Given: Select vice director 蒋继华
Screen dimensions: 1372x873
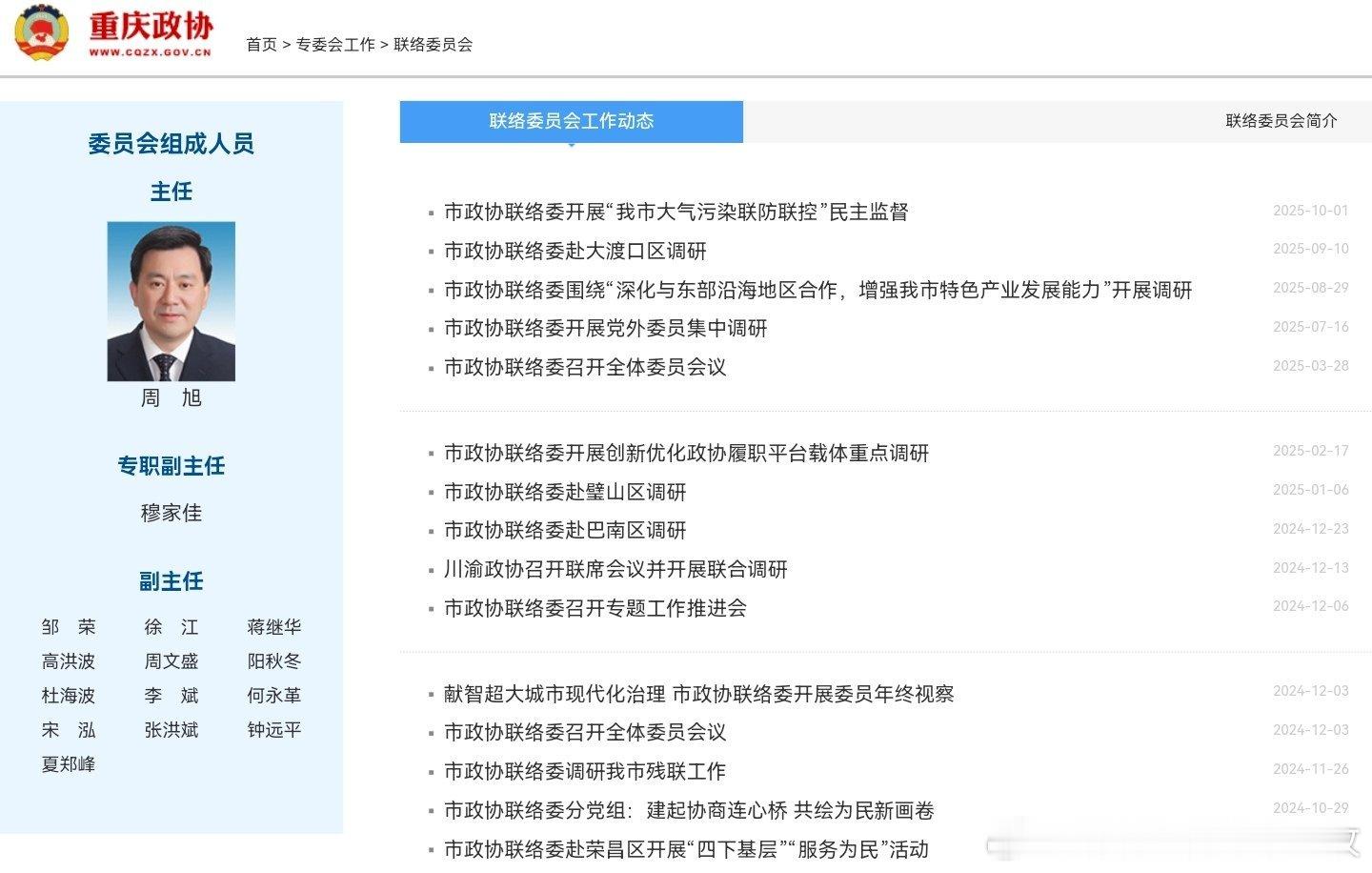Looking at the screenshot, I should click(x=274, y=627).
